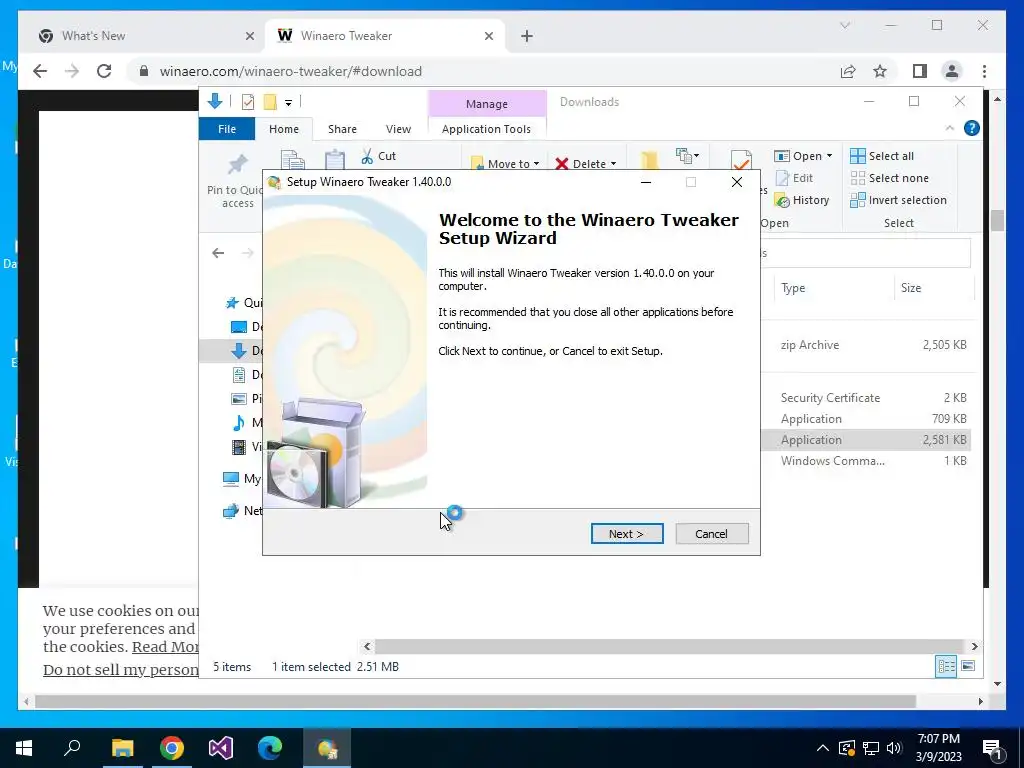1024x768 pixels.
Task: Click Pin to Quick access icon
Action: pyautogui.click(x=238, y=164)
